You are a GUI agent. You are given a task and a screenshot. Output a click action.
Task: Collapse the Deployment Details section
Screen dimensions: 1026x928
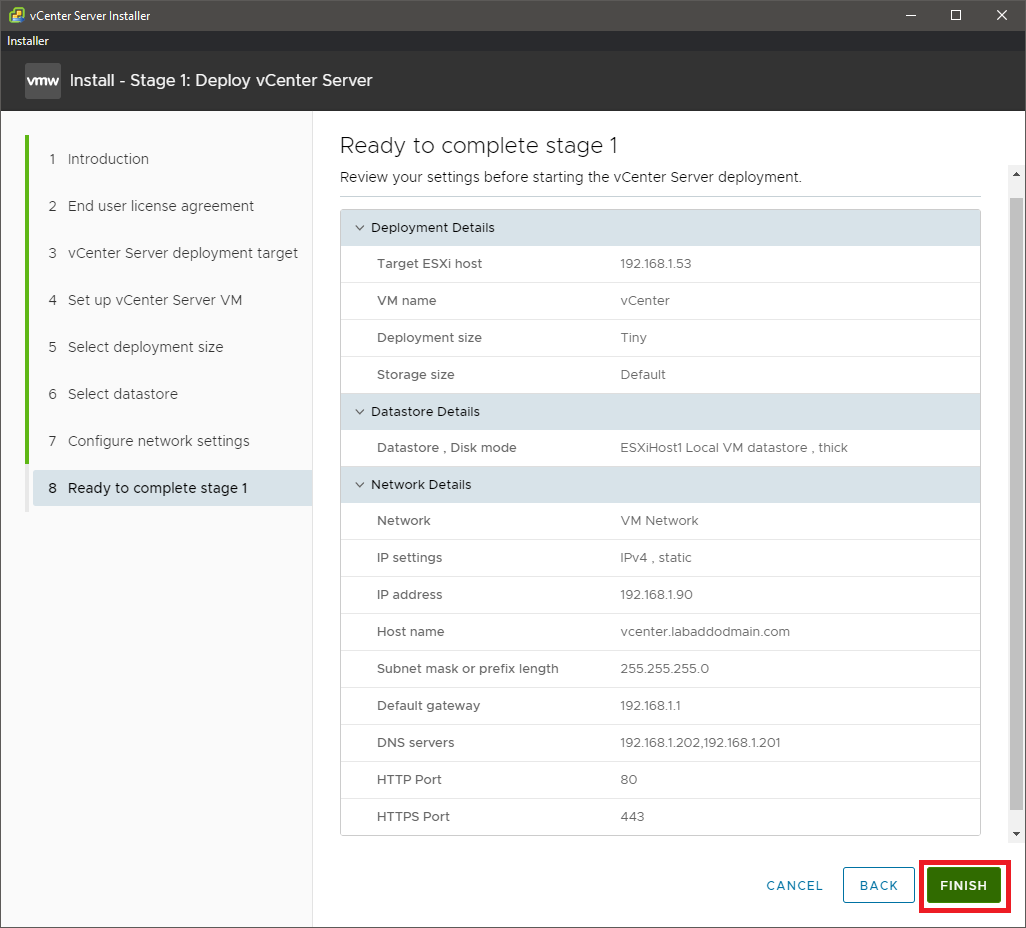[360, 228]
